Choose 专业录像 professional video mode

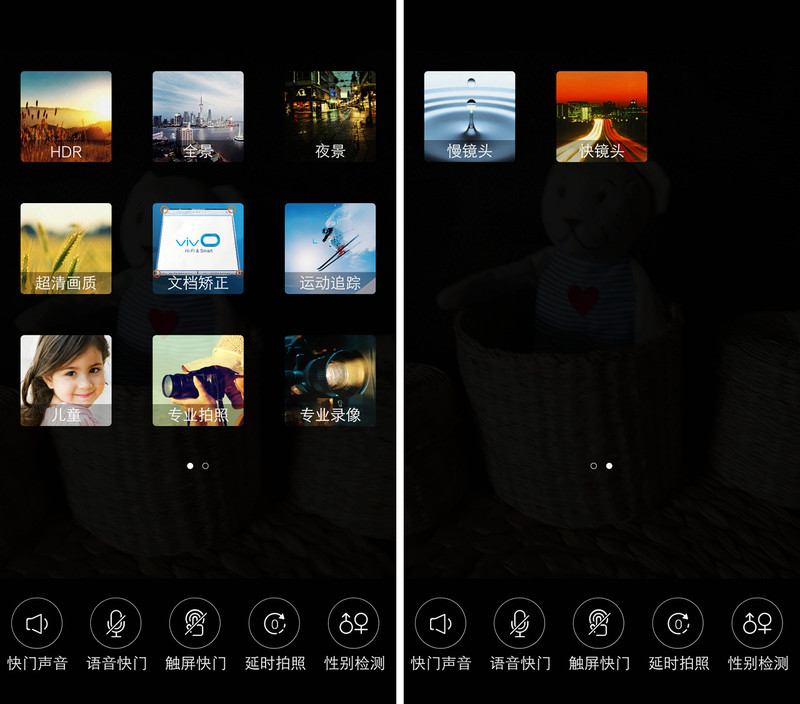click(330, 381)
